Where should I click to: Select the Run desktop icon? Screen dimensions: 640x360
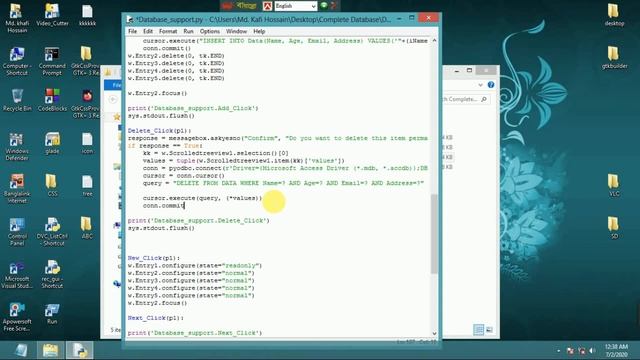[x=52, y=314]
